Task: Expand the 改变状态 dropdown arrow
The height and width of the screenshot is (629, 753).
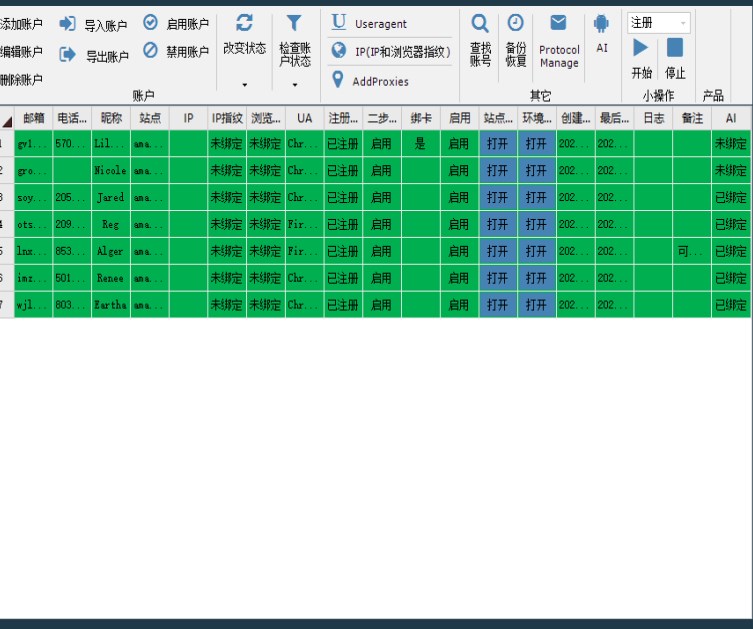Action: (x=244, y=85)
